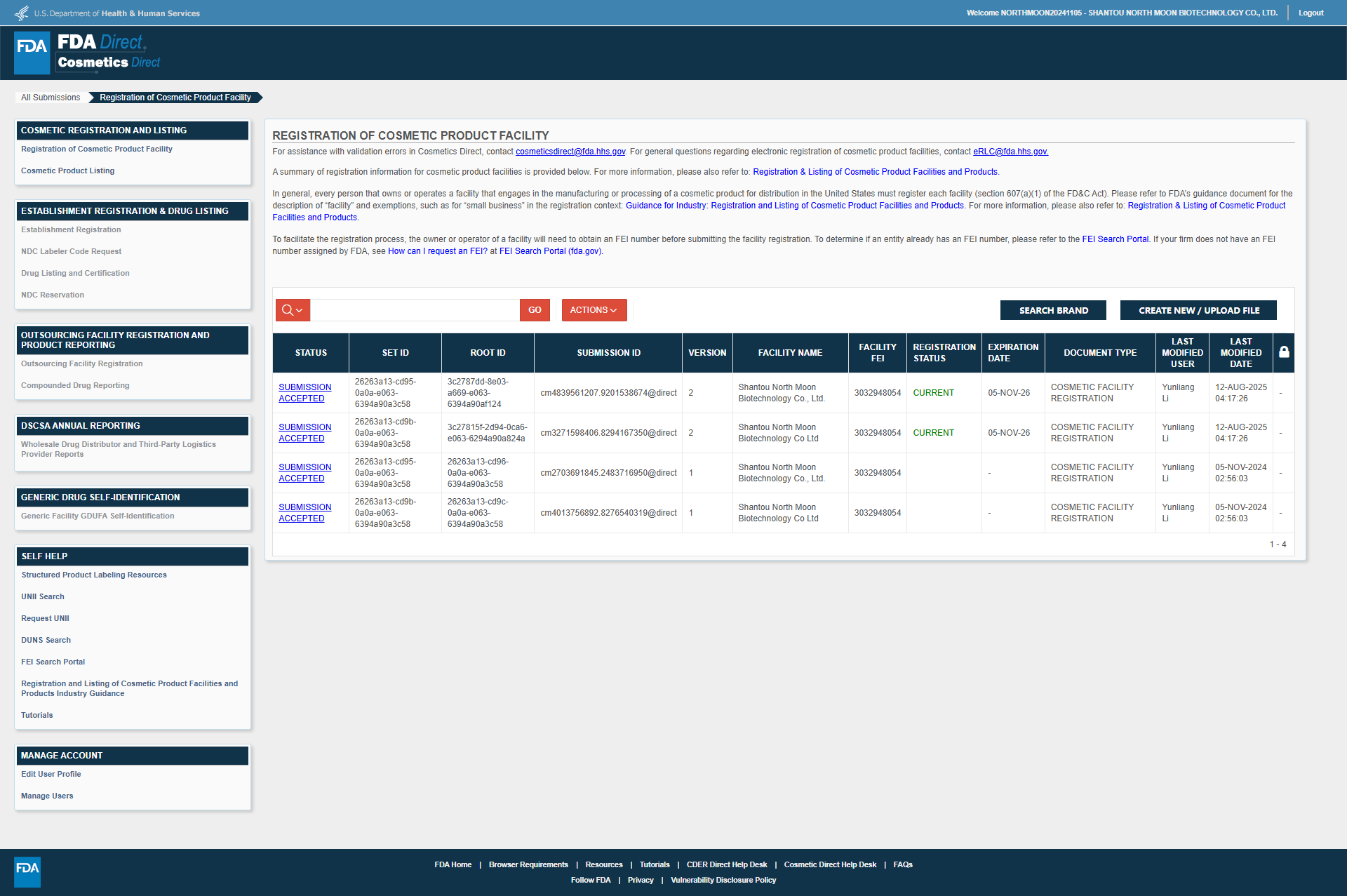This screenshot has height=896, width=1347.
Task: Click cosmeticsdirect@fda.hhs.gov email link
Action: [570, 152]
